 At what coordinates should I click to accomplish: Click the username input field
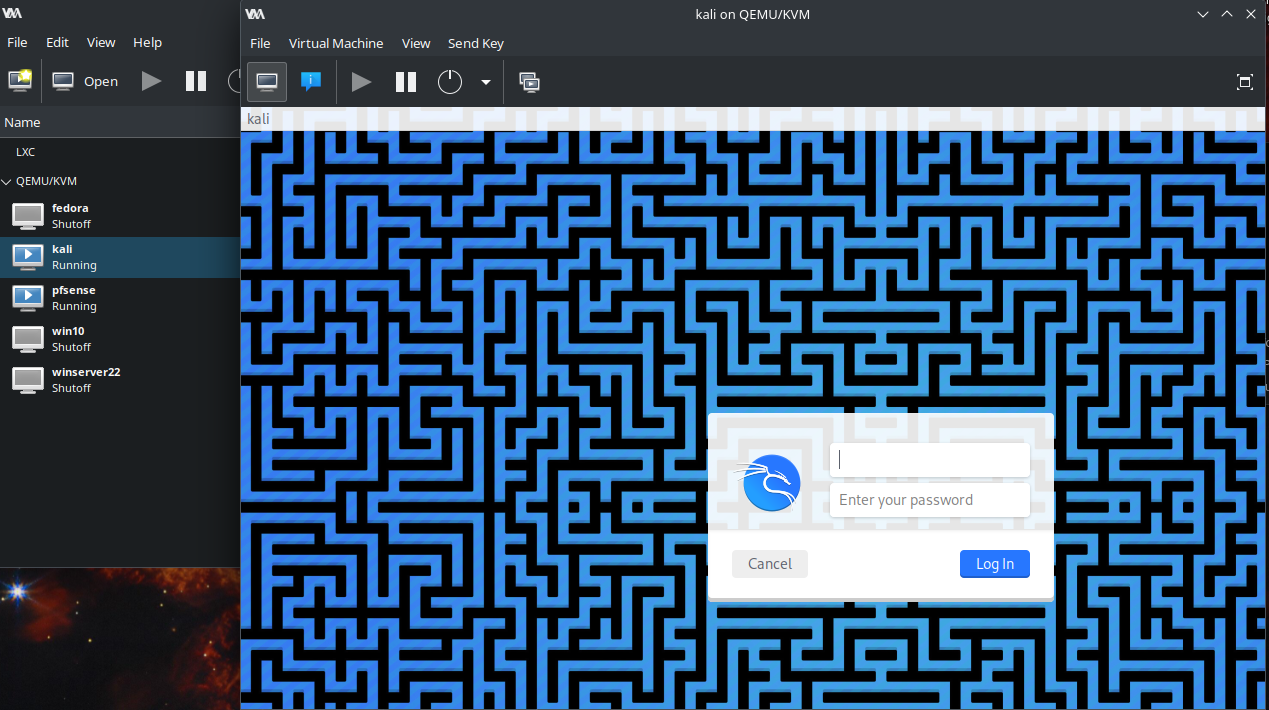(929, 460)
